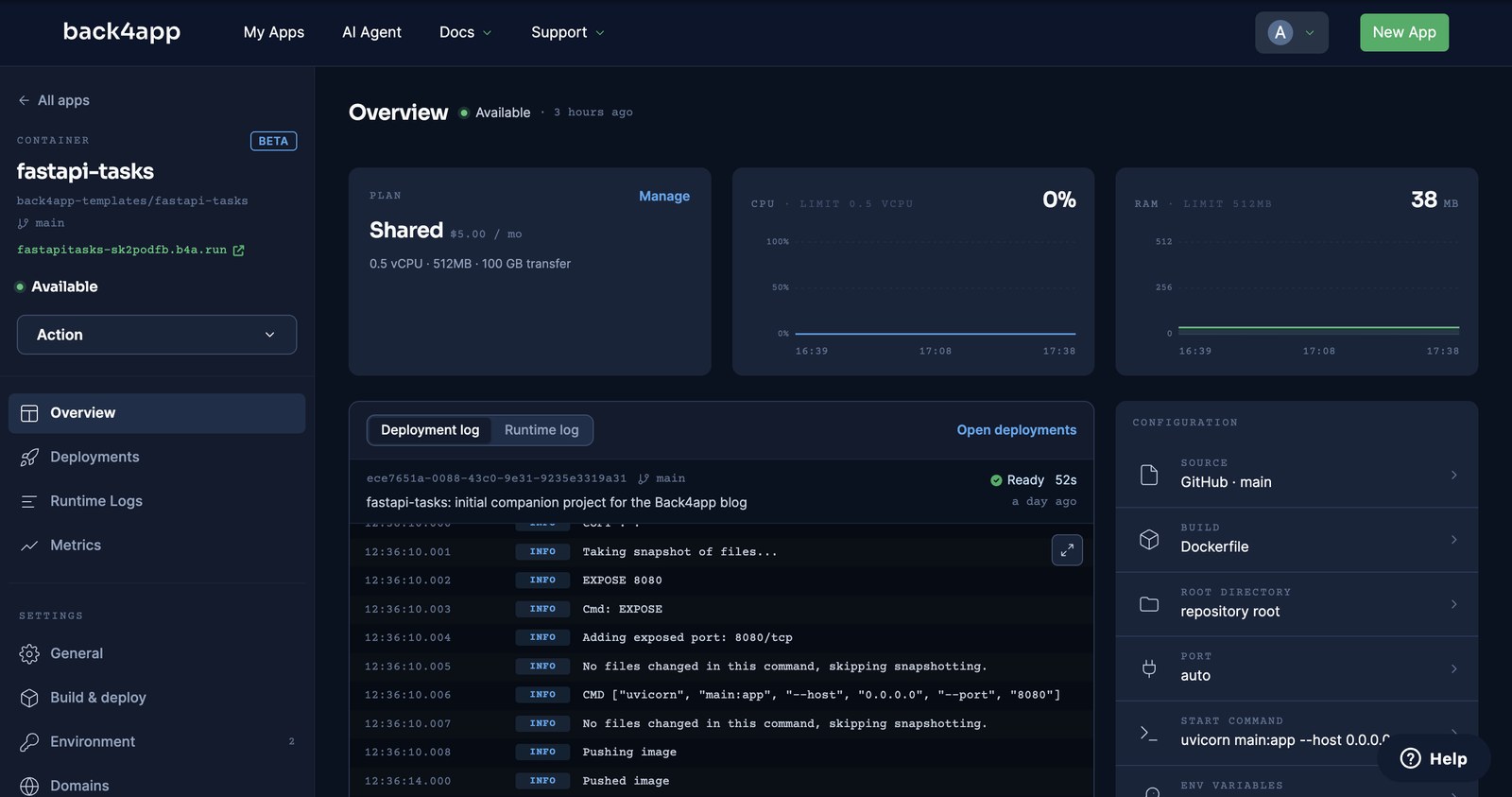Expand the Source GitHub main chevron
The image size is (1512, 797).
point(1453,475)
